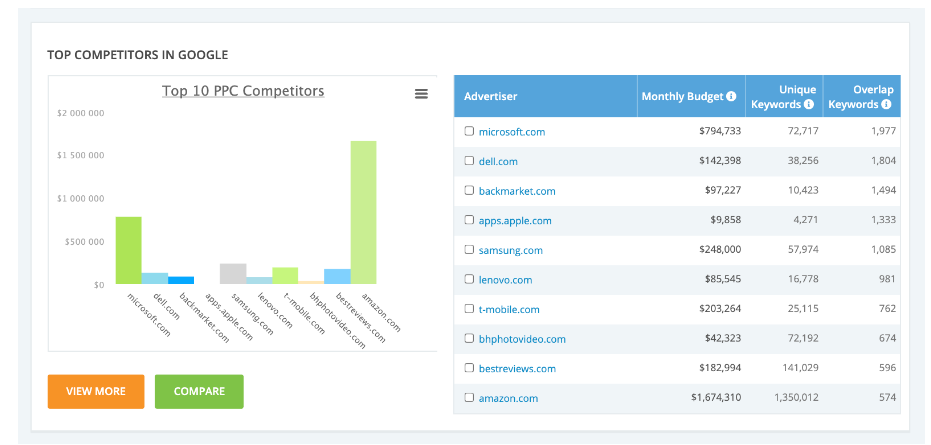931x445 pixels.
Task: Click the Top 10 PPC Competitors title
Action: 243,91
